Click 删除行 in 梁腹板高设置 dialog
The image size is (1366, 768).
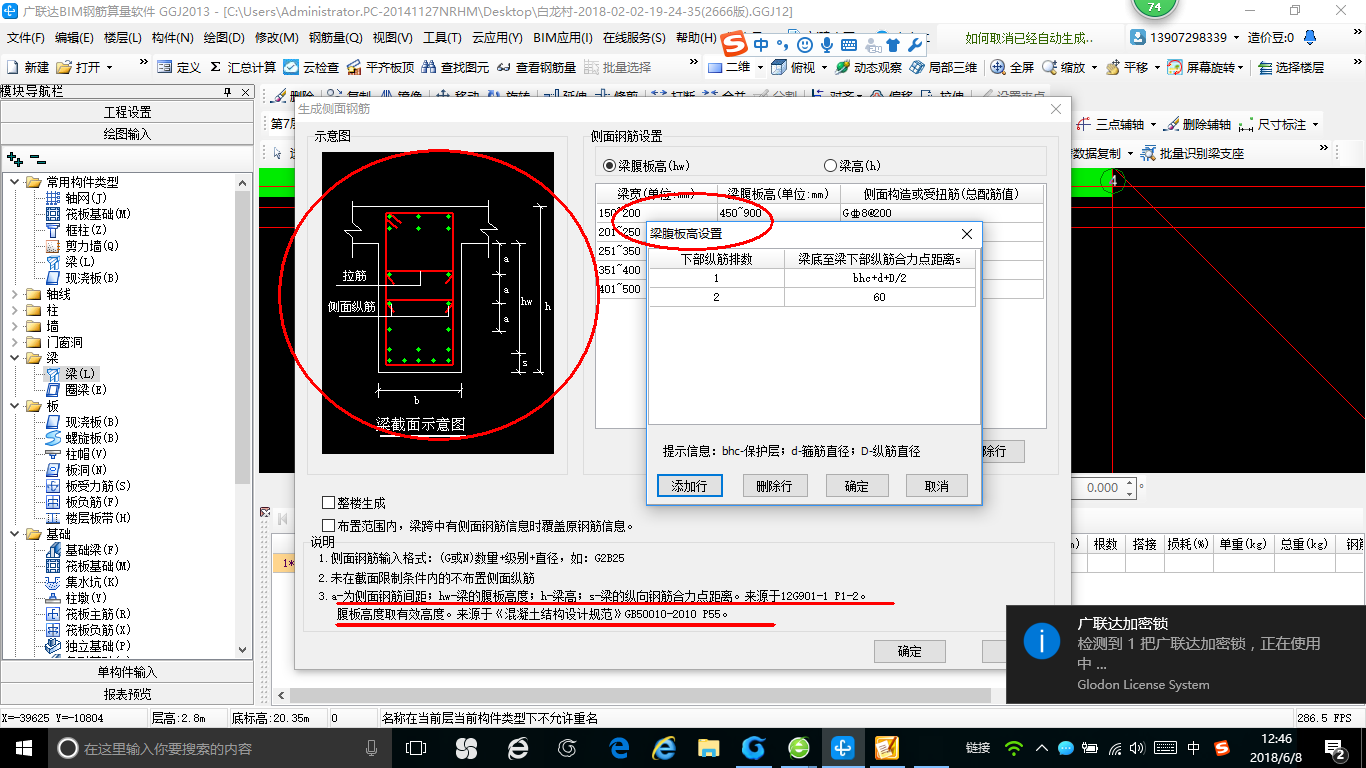coord(775,486)
